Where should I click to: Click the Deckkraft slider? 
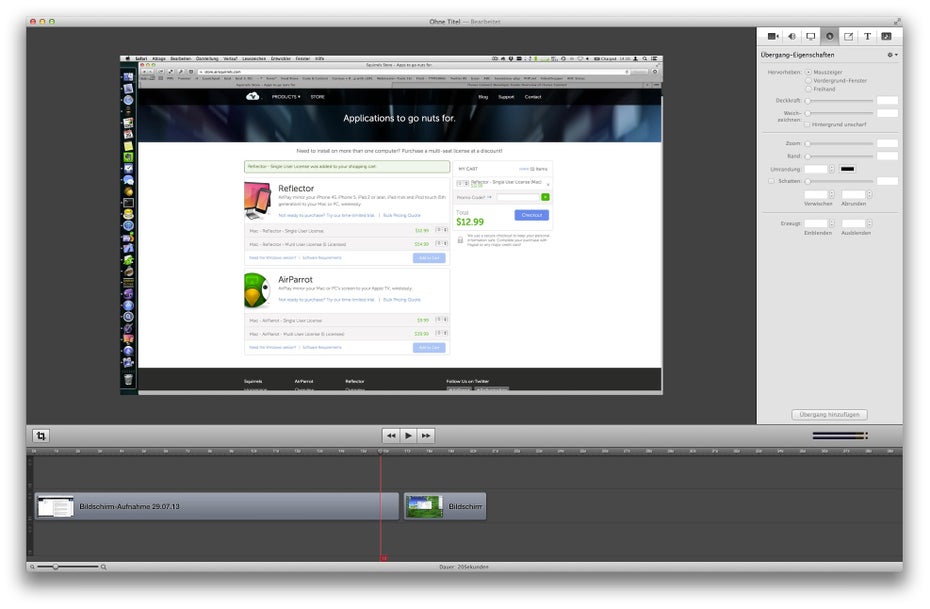coord(839,101)
